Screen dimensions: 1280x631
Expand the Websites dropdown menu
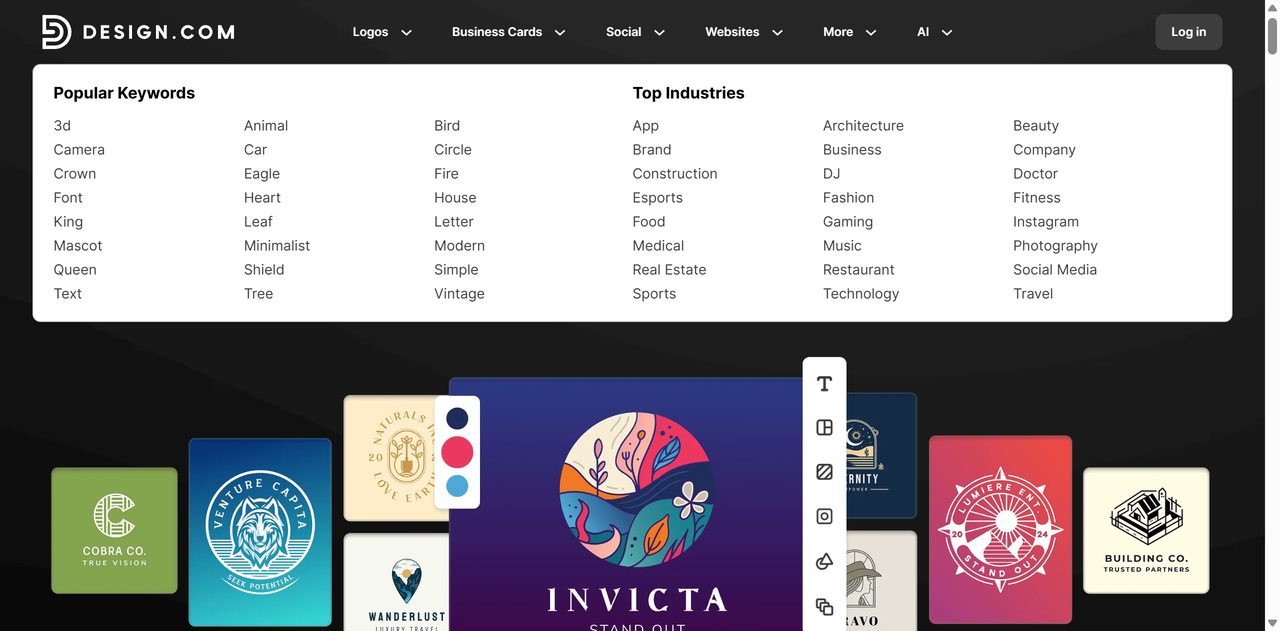[x=743, y=32]
